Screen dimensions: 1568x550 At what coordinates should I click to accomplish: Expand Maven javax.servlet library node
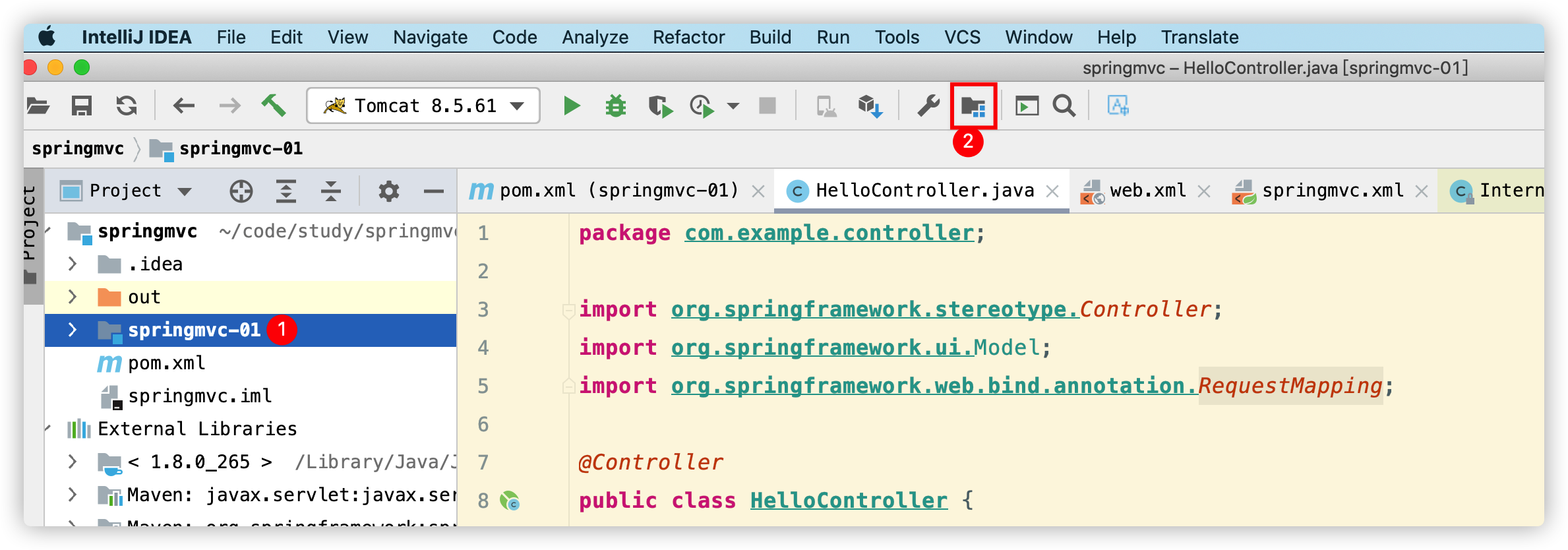point(73,495)
